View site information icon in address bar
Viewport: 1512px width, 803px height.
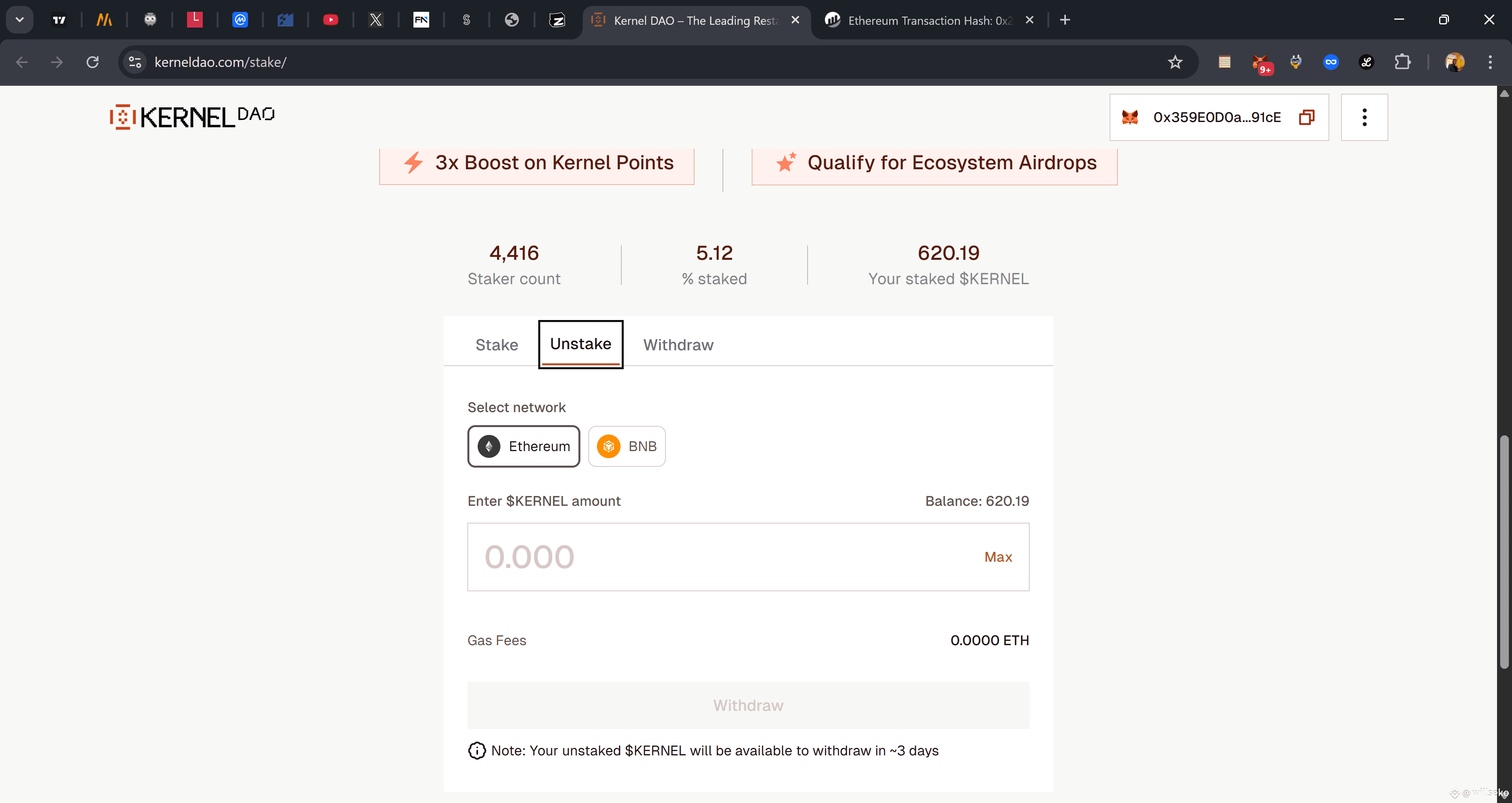pyautogui.click(x=135, y=62)
